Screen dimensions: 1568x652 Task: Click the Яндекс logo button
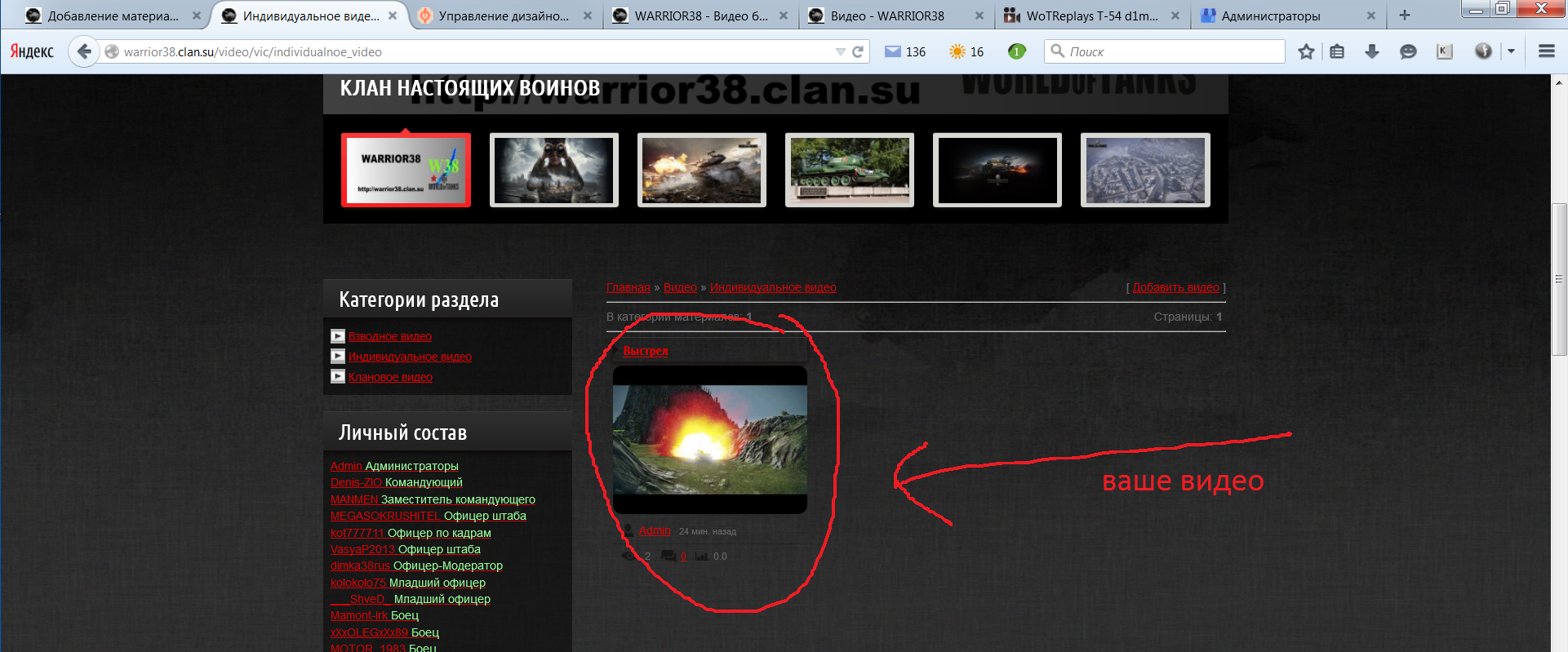32,51
